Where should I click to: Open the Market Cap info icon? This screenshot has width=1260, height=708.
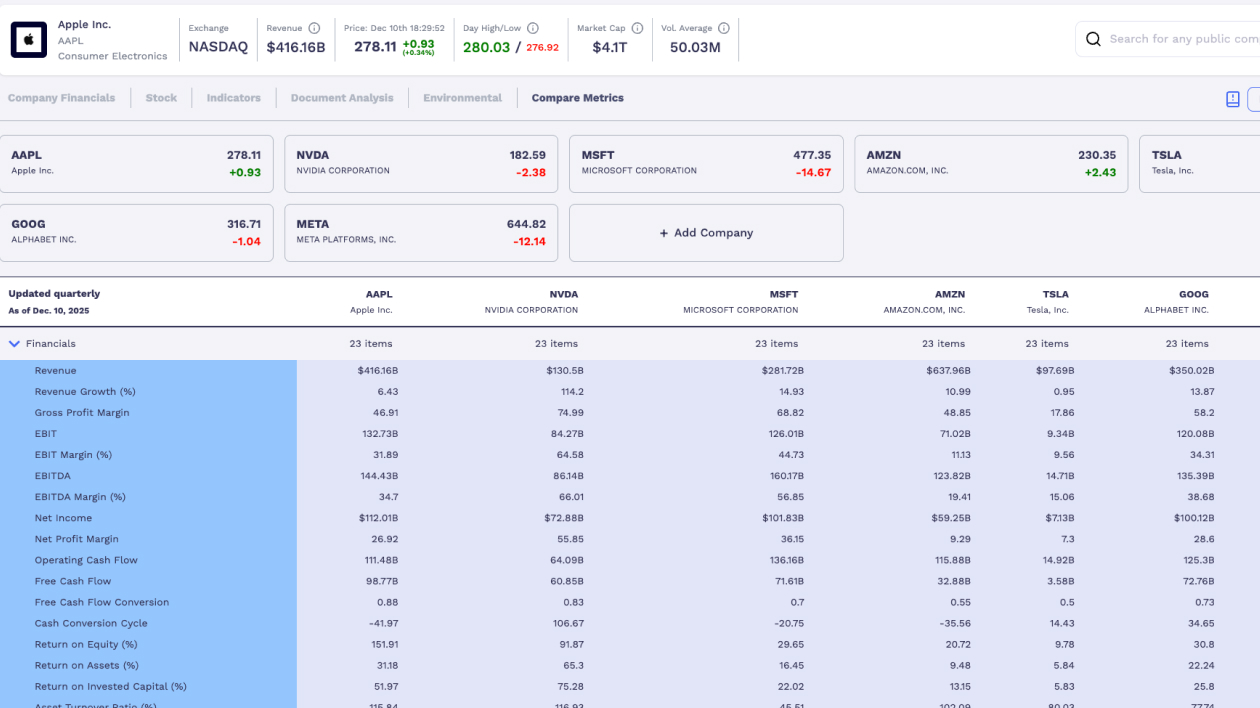click(637, 28)
